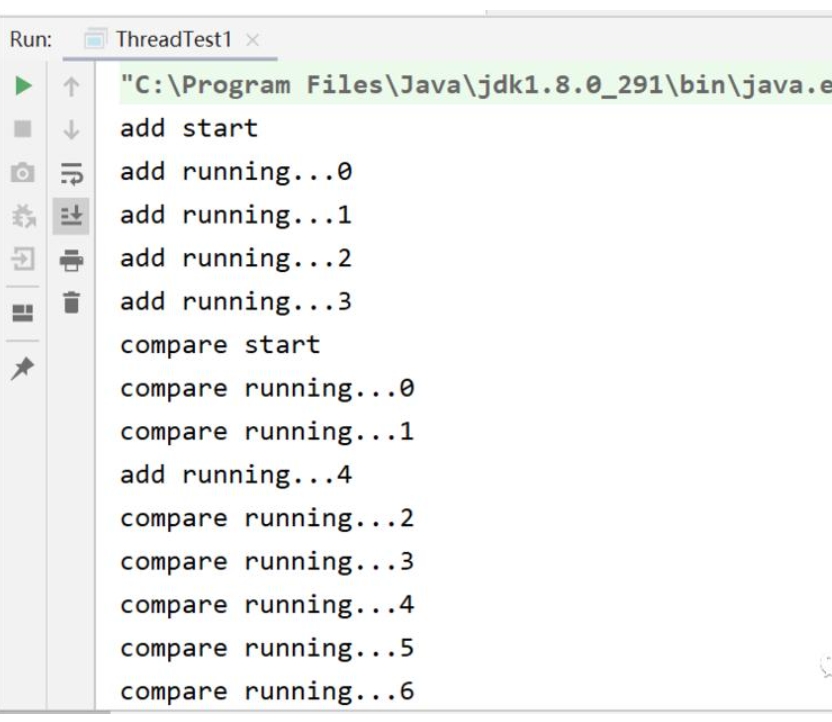Click the Exit arrow-in-box icon

[22, 260]
